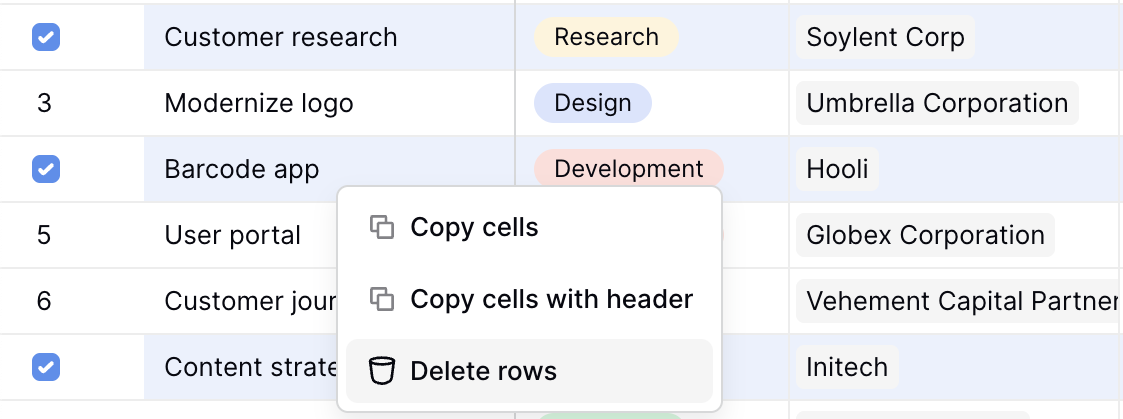Screen dimensions: 1123x419
Task: Uncheck the Barcode app row checkbox
Action: 46,169
